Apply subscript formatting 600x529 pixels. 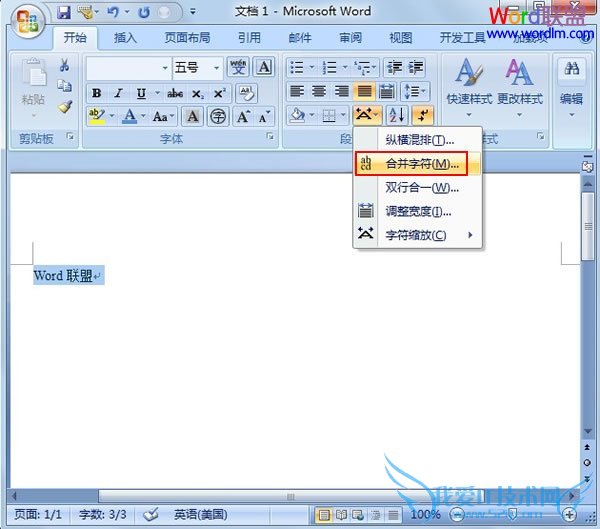tap(197, 93)
